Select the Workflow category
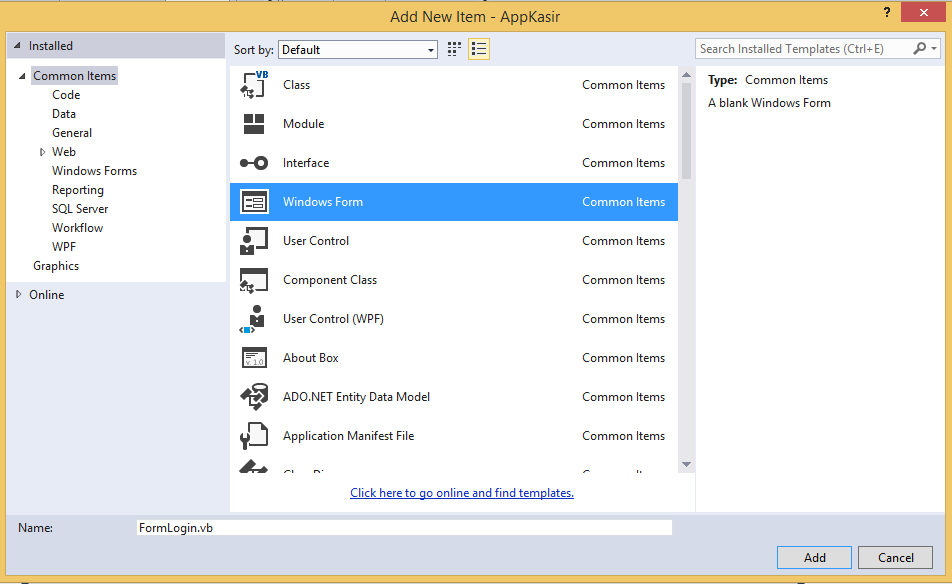 tap(77, 228)
